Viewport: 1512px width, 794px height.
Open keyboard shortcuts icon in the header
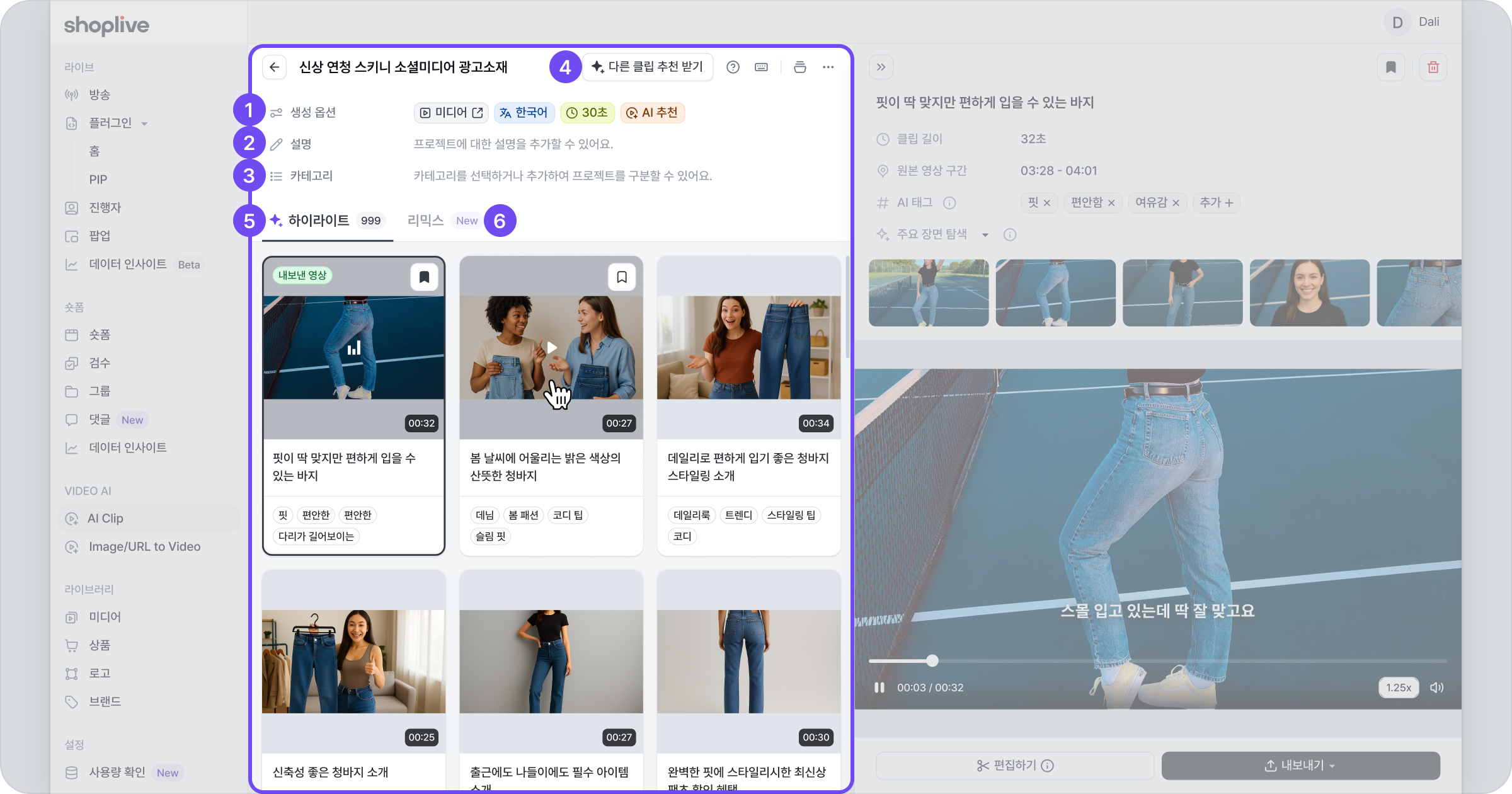click(x=761, y=67)
